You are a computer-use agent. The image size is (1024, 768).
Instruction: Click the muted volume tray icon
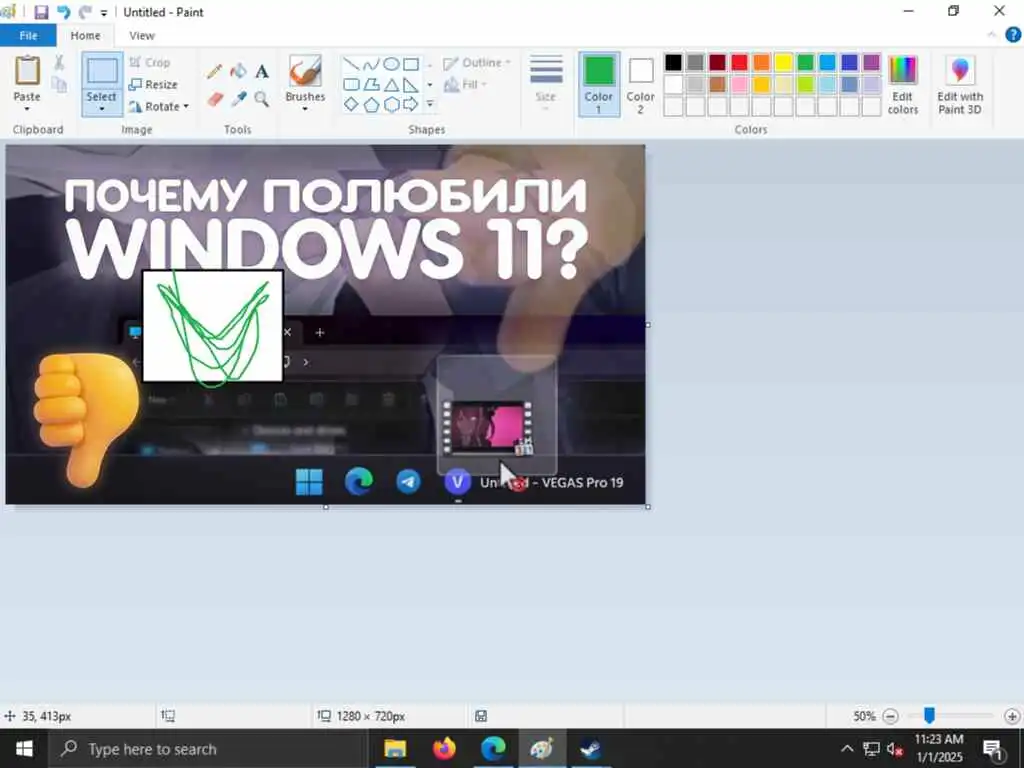895,749
